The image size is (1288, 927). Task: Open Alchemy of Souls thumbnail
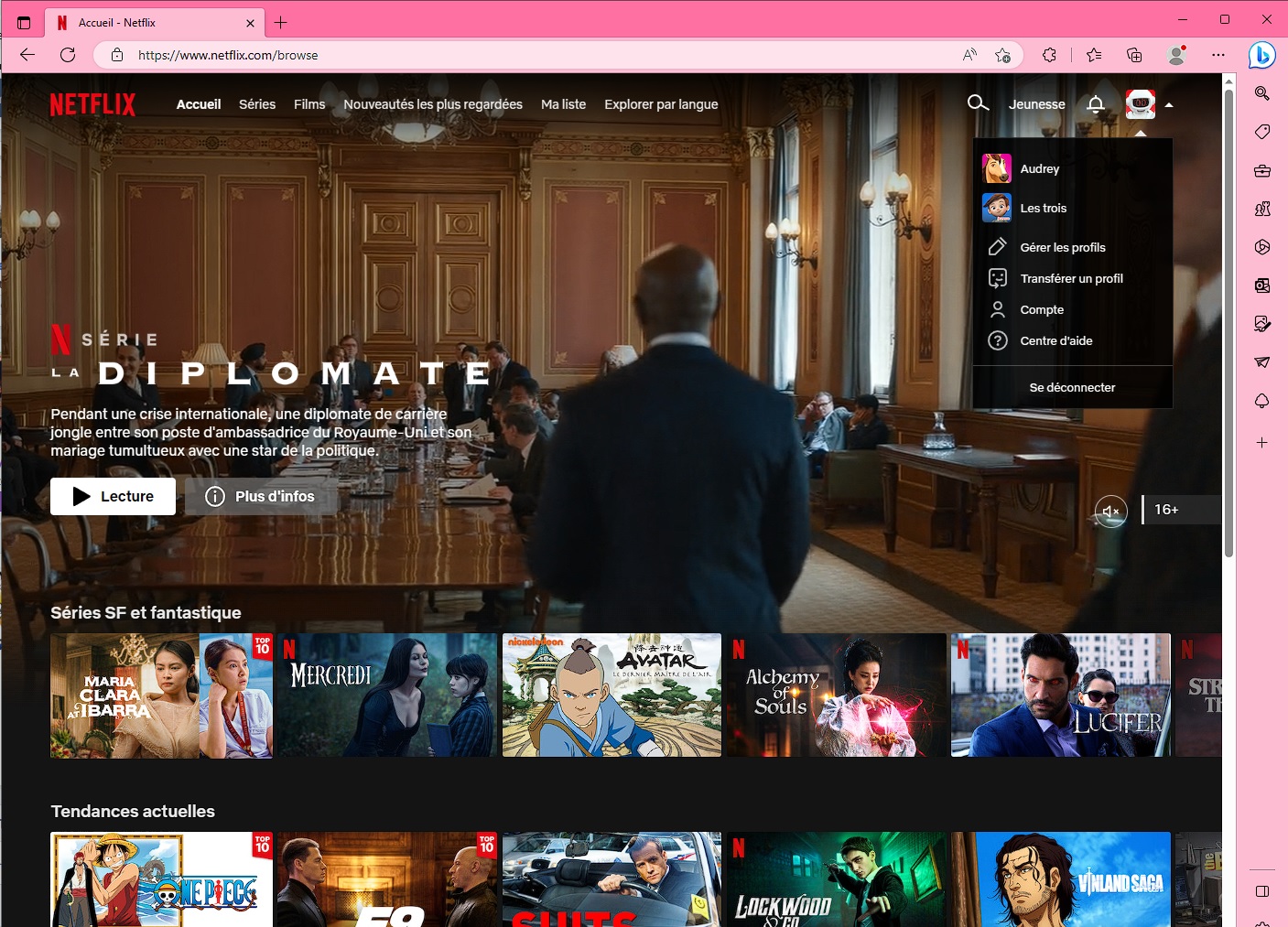coord(837,695)
